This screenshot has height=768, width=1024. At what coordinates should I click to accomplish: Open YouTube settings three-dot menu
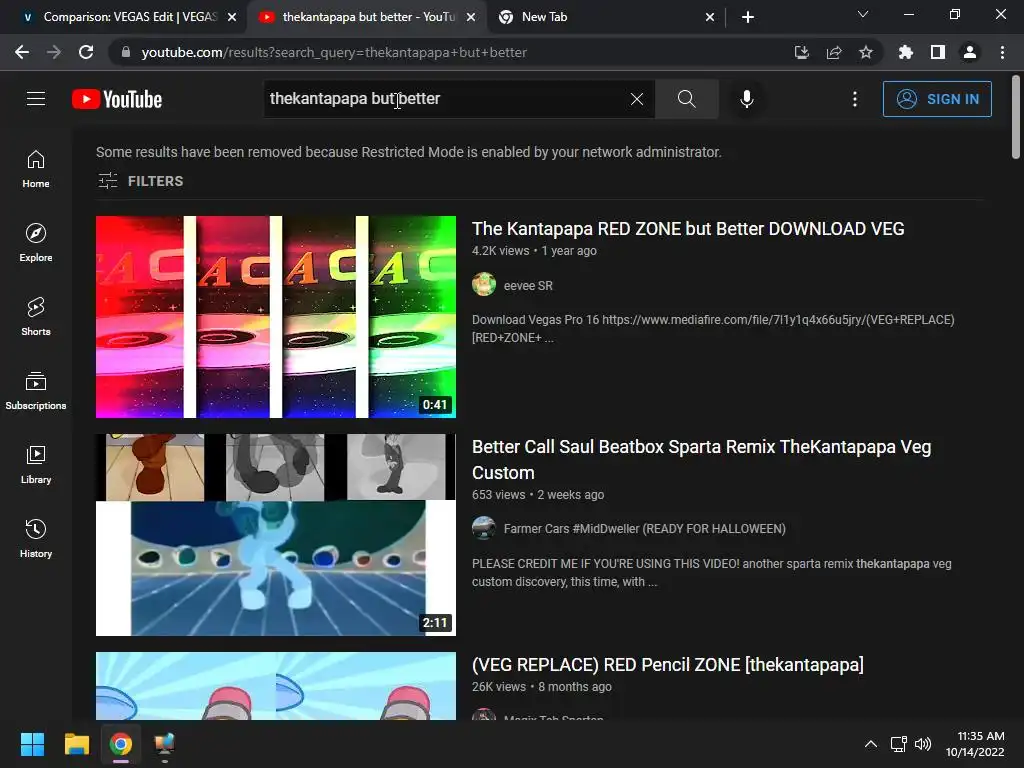coord(854,99)
